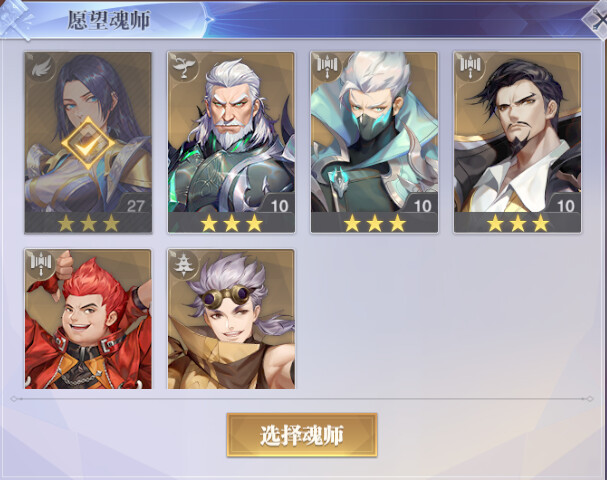Image resolution: width=607 pixels, height=480 pixels.
Task: Click tree emblem icon on goggles character card
Action: tap(184, 264)
